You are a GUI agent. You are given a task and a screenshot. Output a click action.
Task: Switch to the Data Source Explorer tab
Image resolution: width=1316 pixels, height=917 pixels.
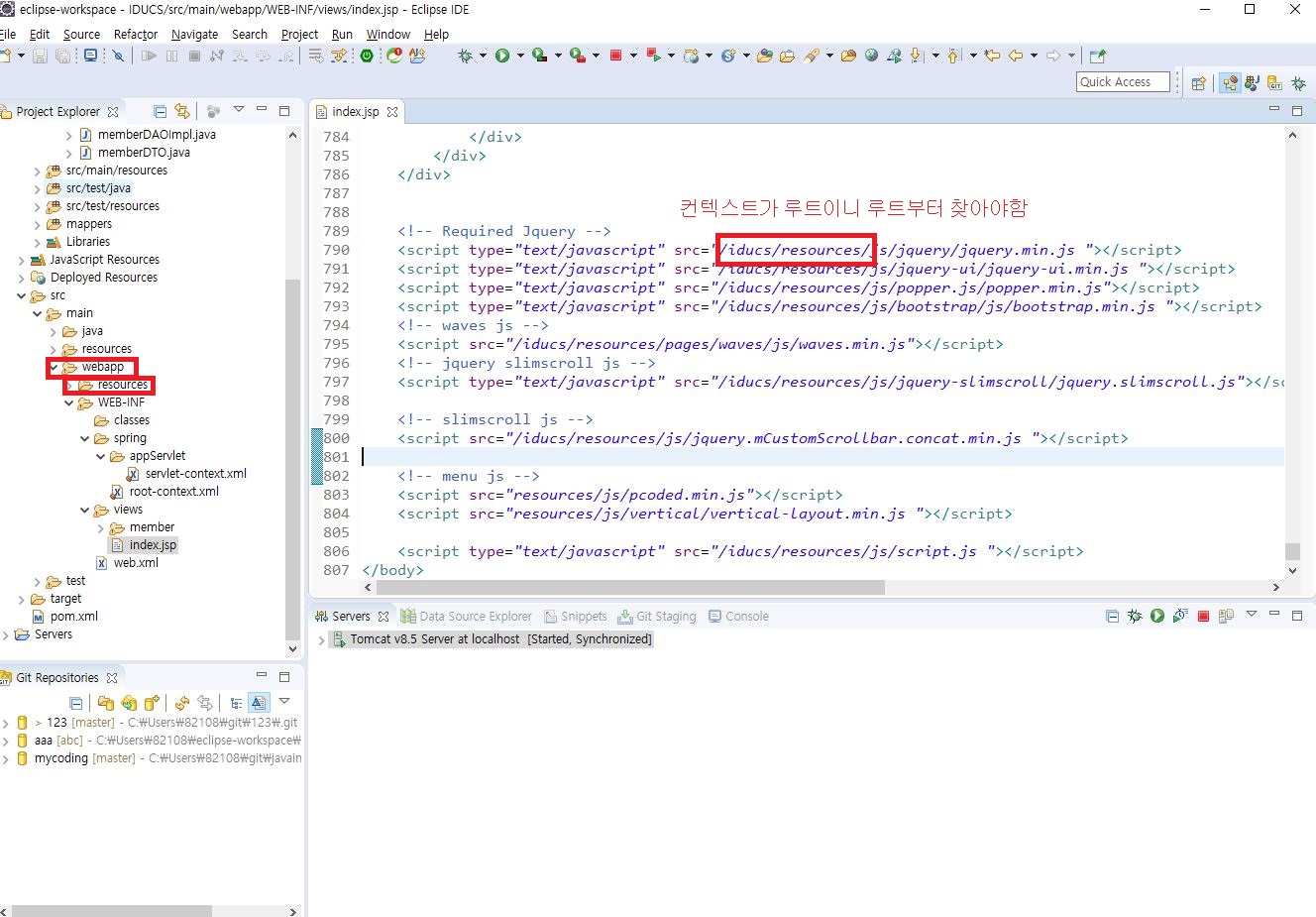[466, 617]
